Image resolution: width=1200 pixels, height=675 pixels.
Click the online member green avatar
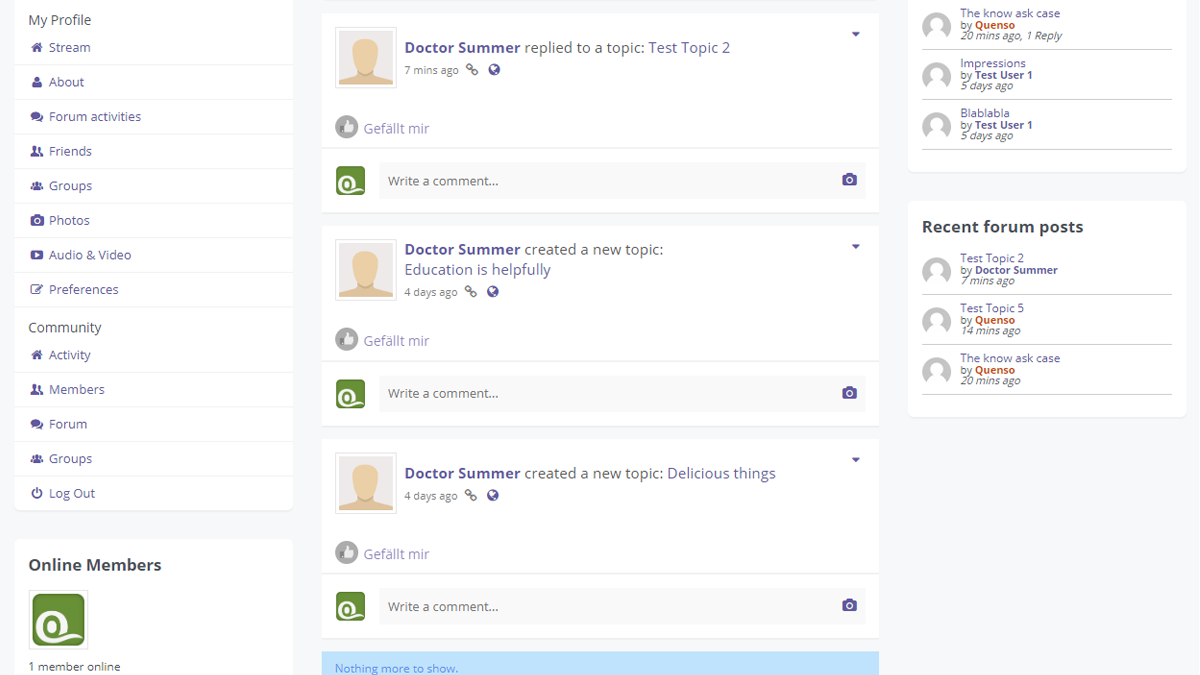58,619
